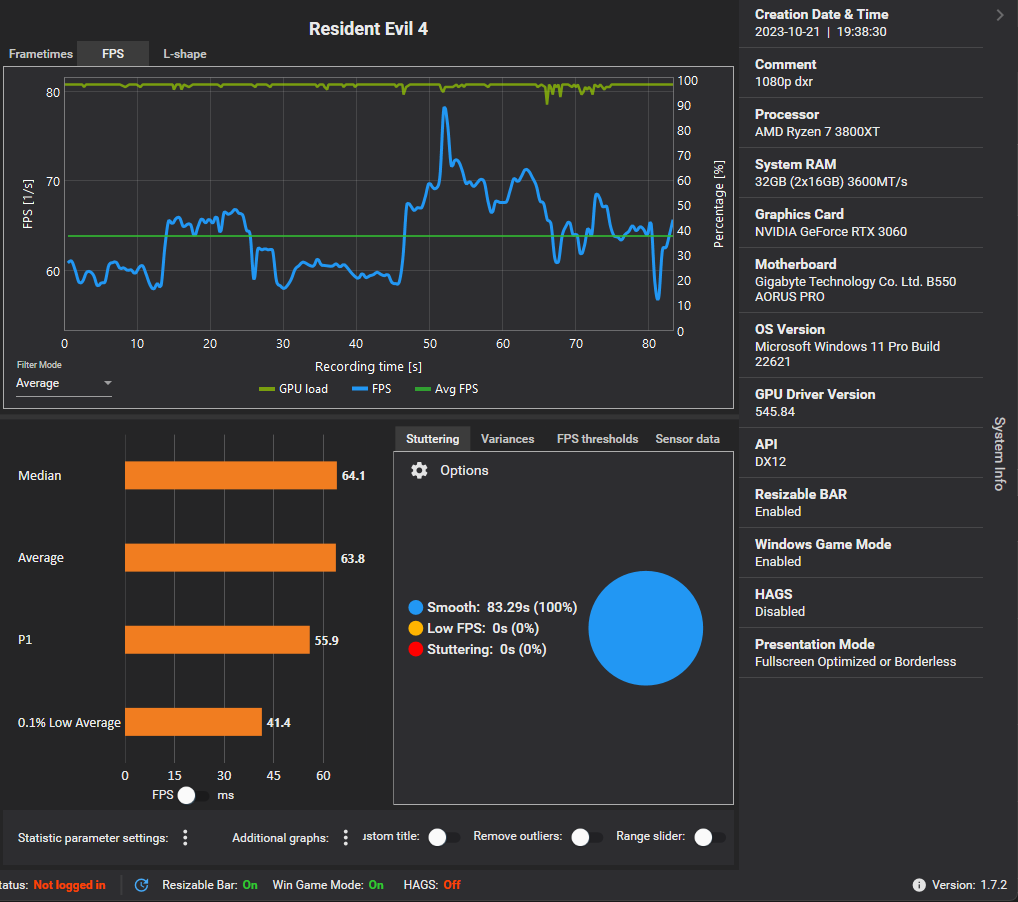1018x902 pixels.
Task: Click the GPU driver version 545.84
Action: pyautogui.click(x=775, y=411)
